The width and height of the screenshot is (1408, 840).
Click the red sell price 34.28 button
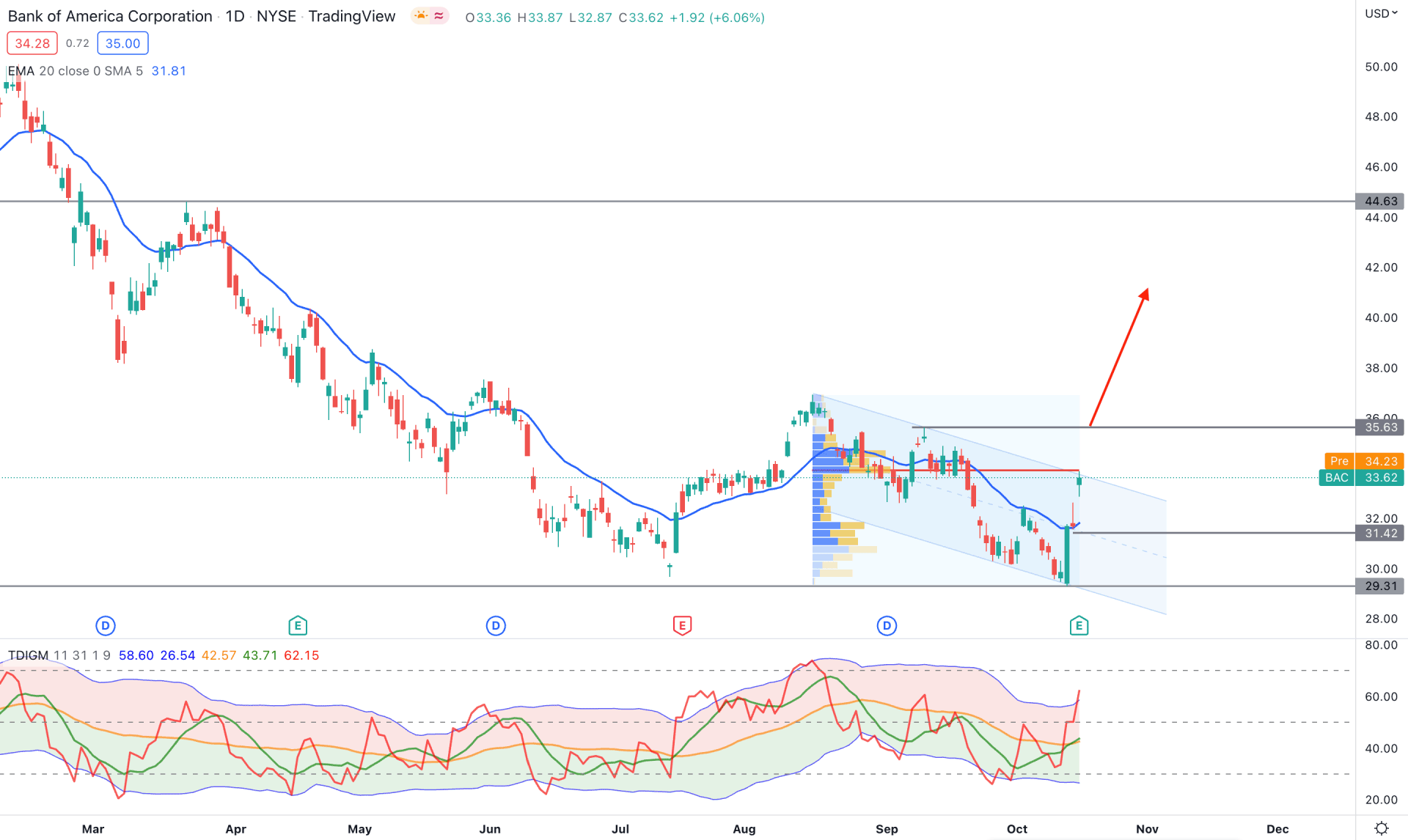[32, 43]
